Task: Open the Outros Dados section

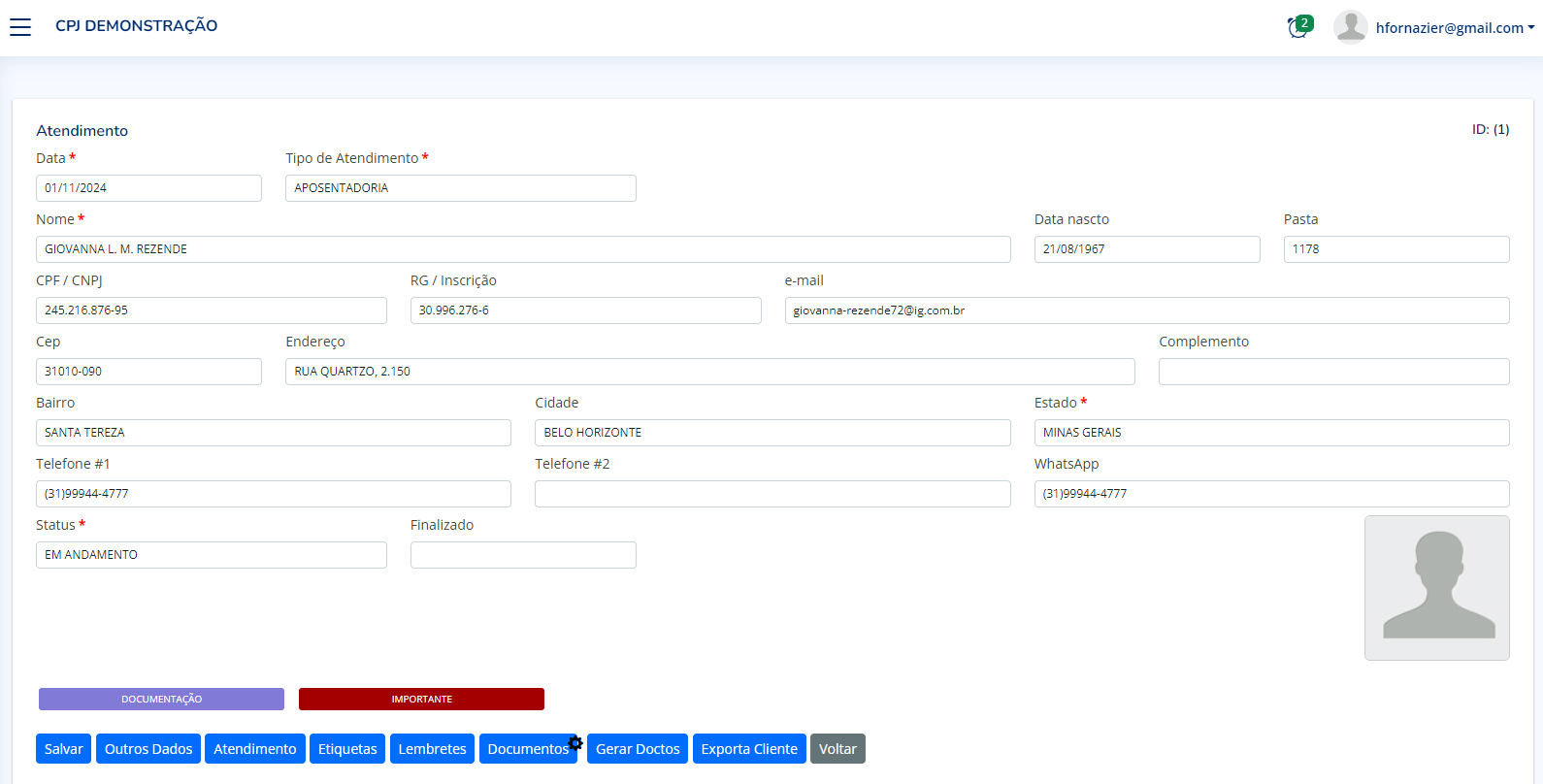Action: [x=148, y=749]
